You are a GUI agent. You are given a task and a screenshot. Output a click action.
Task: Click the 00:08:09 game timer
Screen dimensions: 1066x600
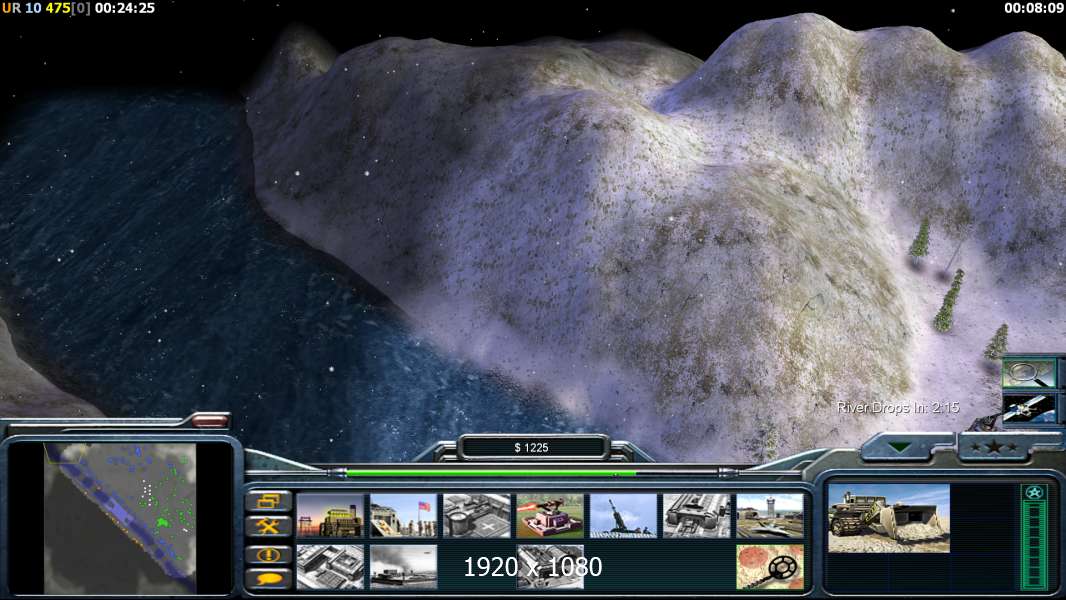1033,8
